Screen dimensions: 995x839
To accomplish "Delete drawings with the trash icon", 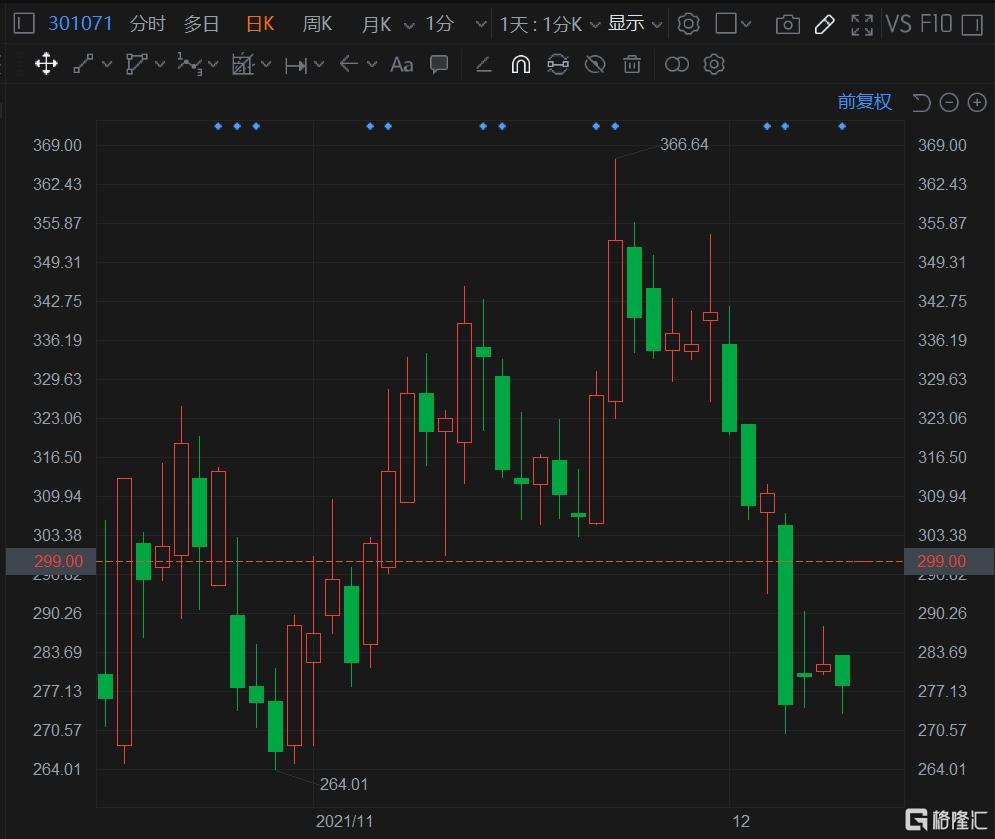I will pyautogui.click(x=632, y=64).
